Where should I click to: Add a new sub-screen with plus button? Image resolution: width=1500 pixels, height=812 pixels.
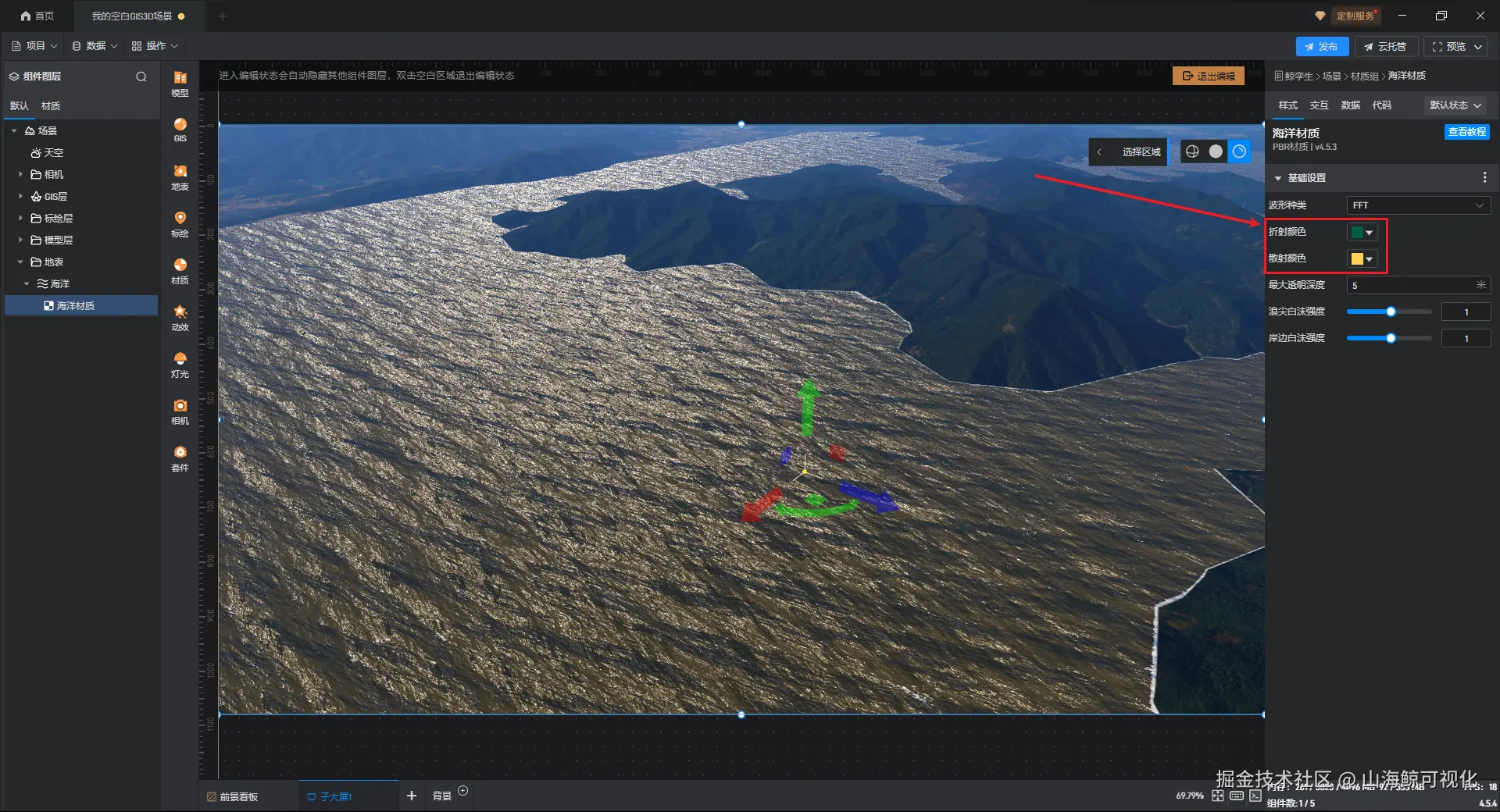(x=412, y=796)
